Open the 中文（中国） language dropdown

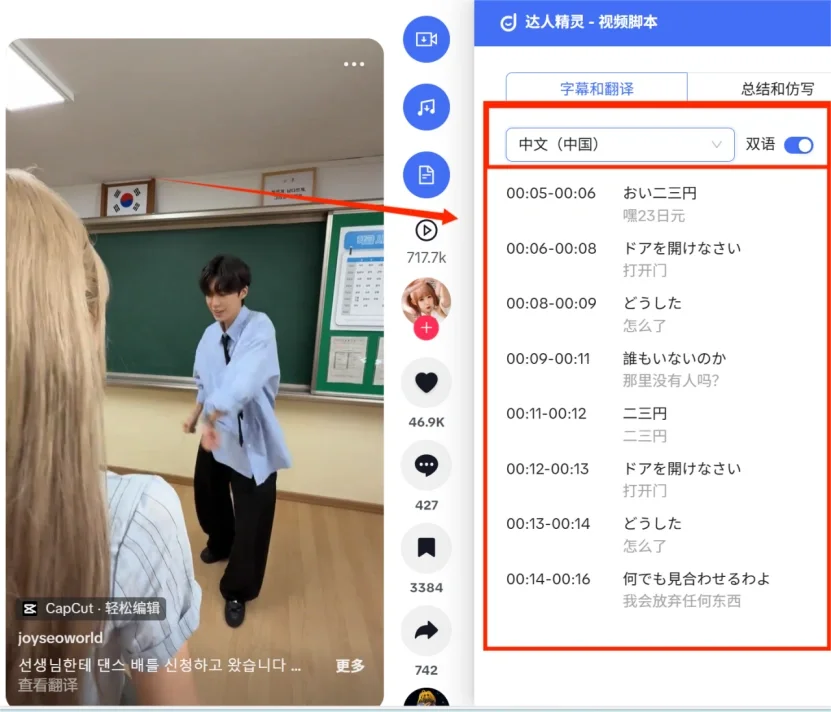(619, 144)
